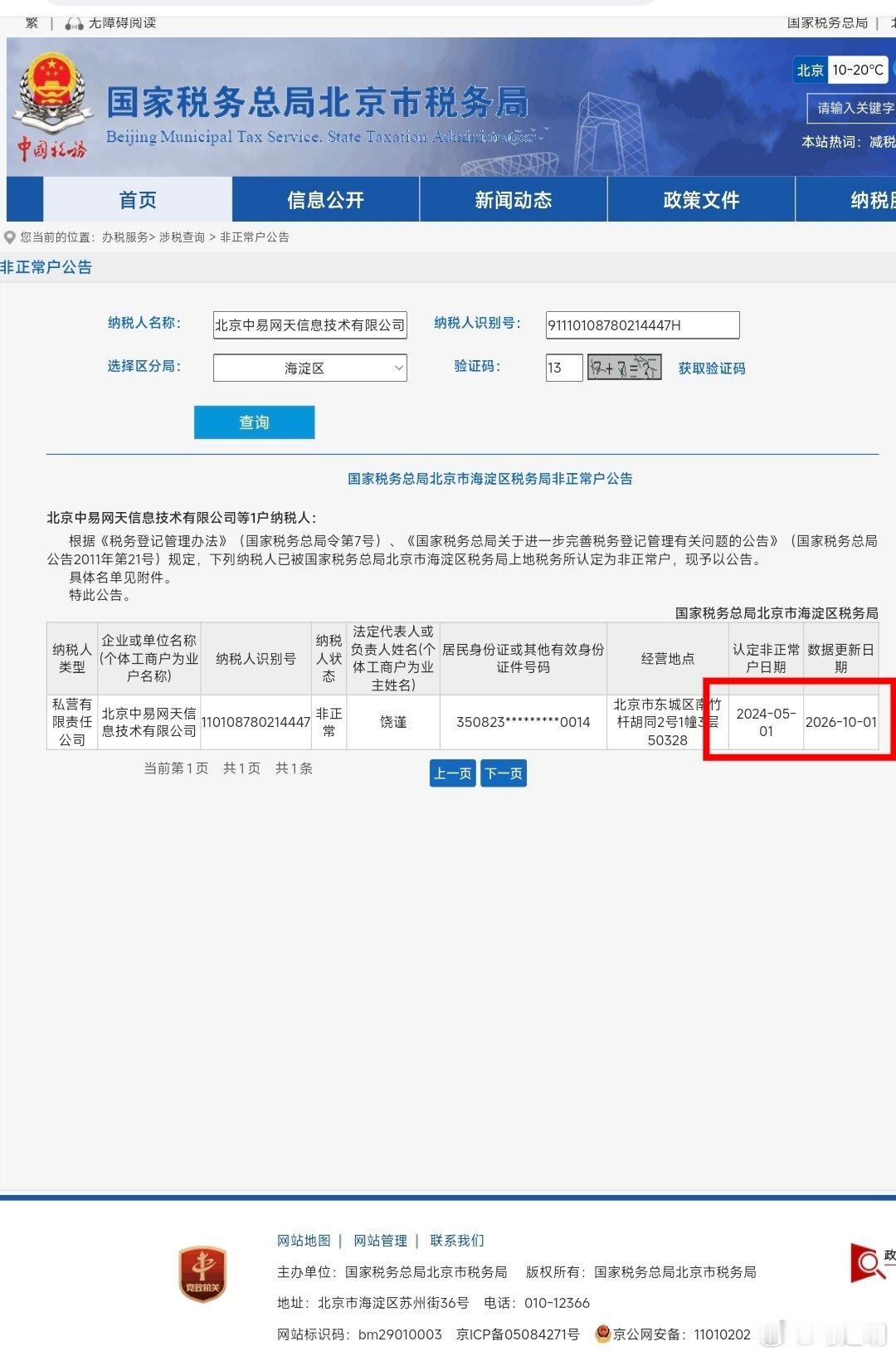This screenshot has width=896, height=1356.
Task: Click the 纳税人识别号 input field
Action: click(643, 324)
